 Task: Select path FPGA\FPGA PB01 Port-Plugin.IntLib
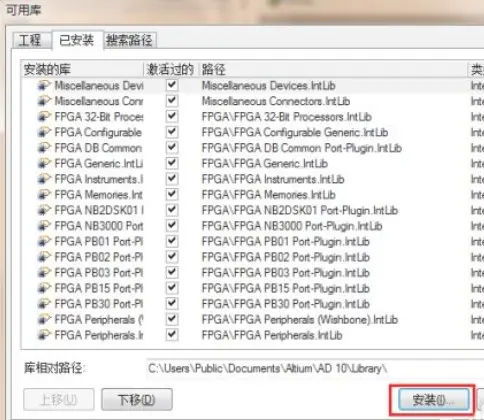pos(286,242)
